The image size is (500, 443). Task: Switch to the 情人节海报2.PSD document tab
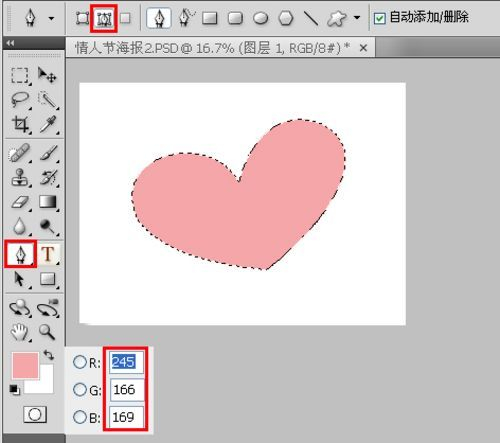coord(213,48)
